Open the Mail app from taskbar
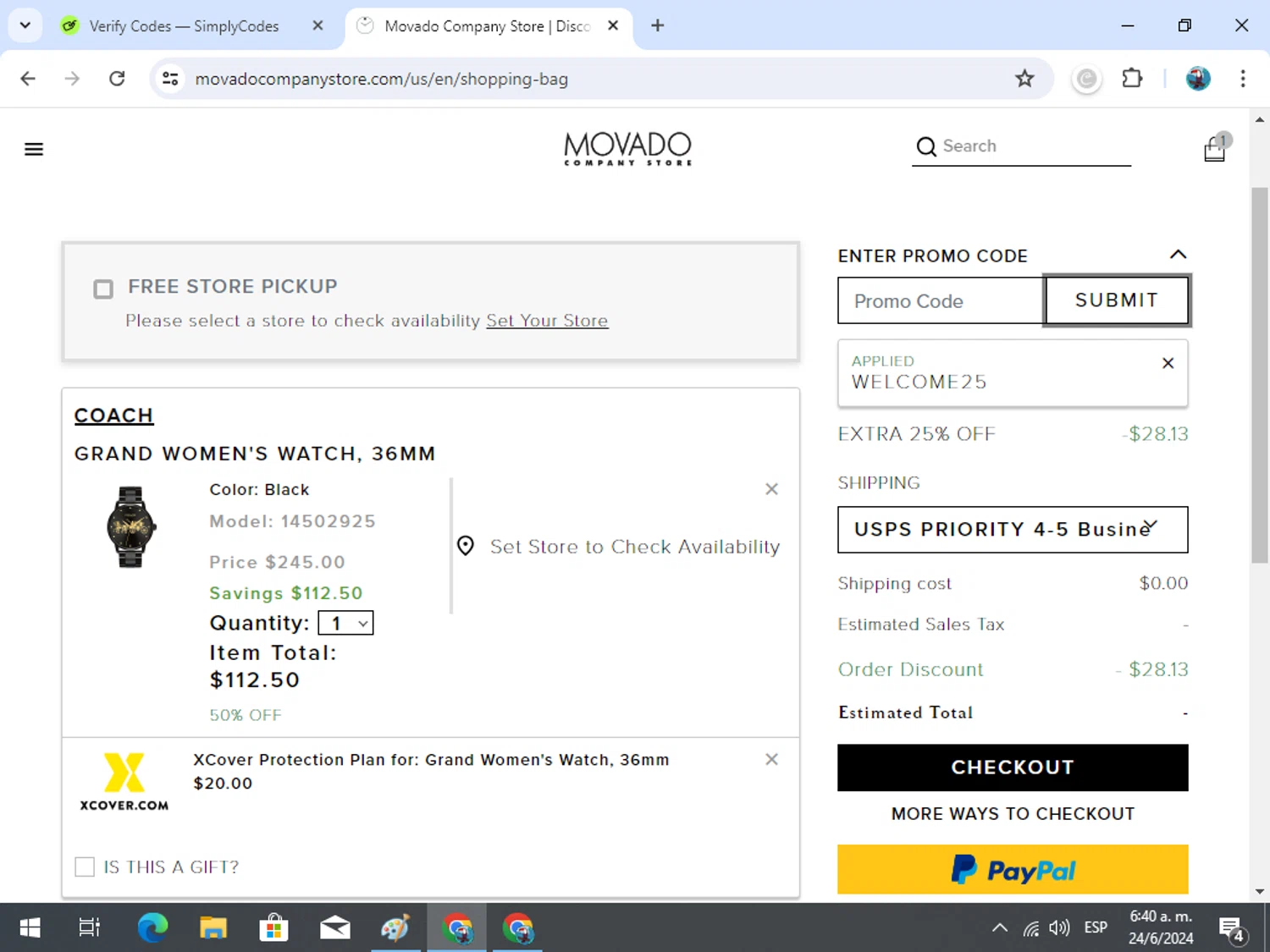Screen dimensions: 1270x952 click(x=335, y=928)
